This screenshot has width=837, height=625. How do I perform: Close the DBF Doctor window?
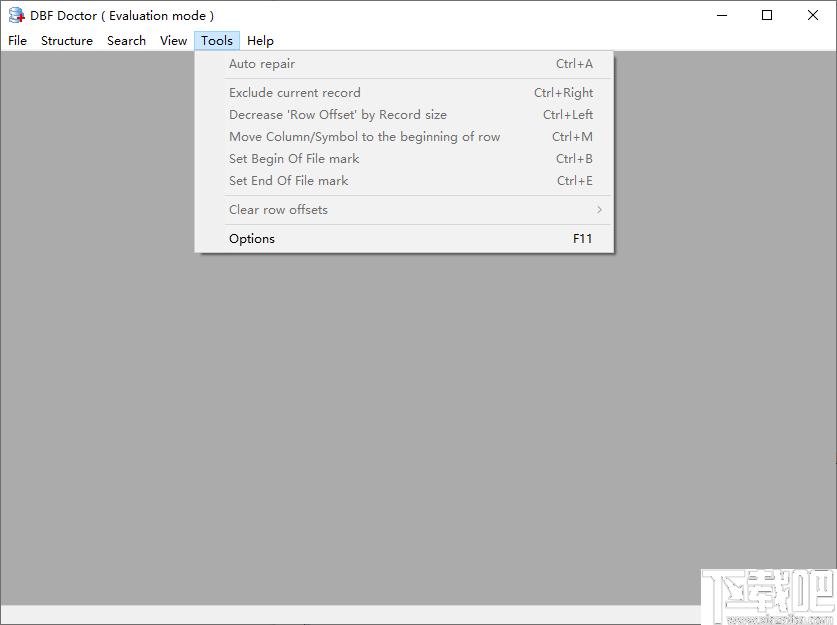tap(812, 15)
